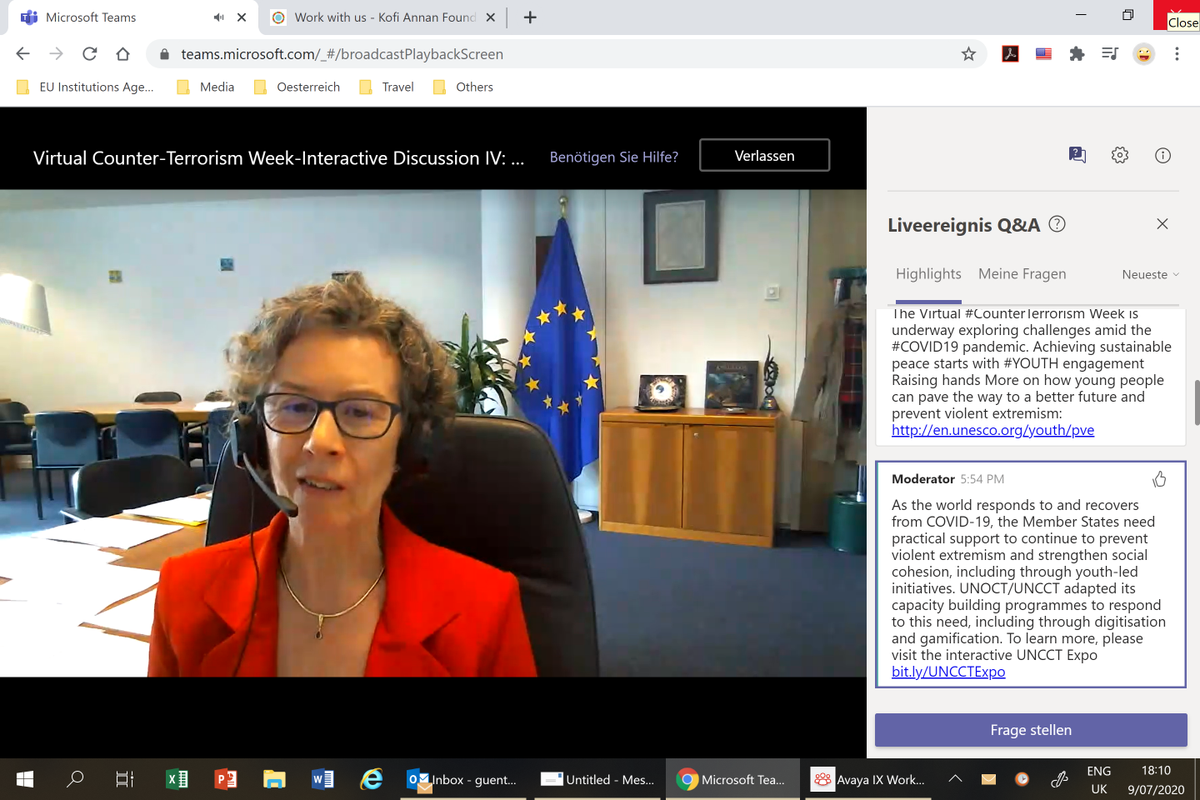This screenshot has height=800, width=1200.
Task: Open the Extensions puzzle menu
Action: click(1077, 54)
